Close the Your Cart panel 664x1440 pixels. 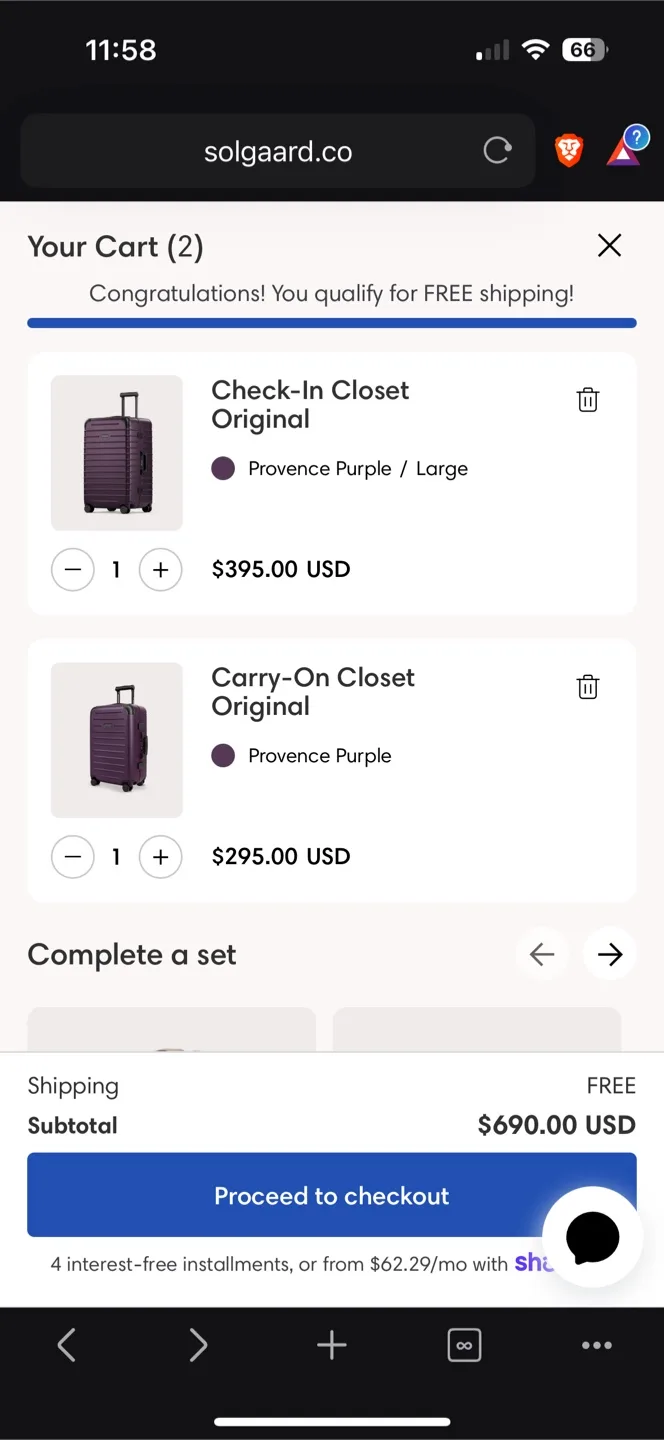pos(609,245)
